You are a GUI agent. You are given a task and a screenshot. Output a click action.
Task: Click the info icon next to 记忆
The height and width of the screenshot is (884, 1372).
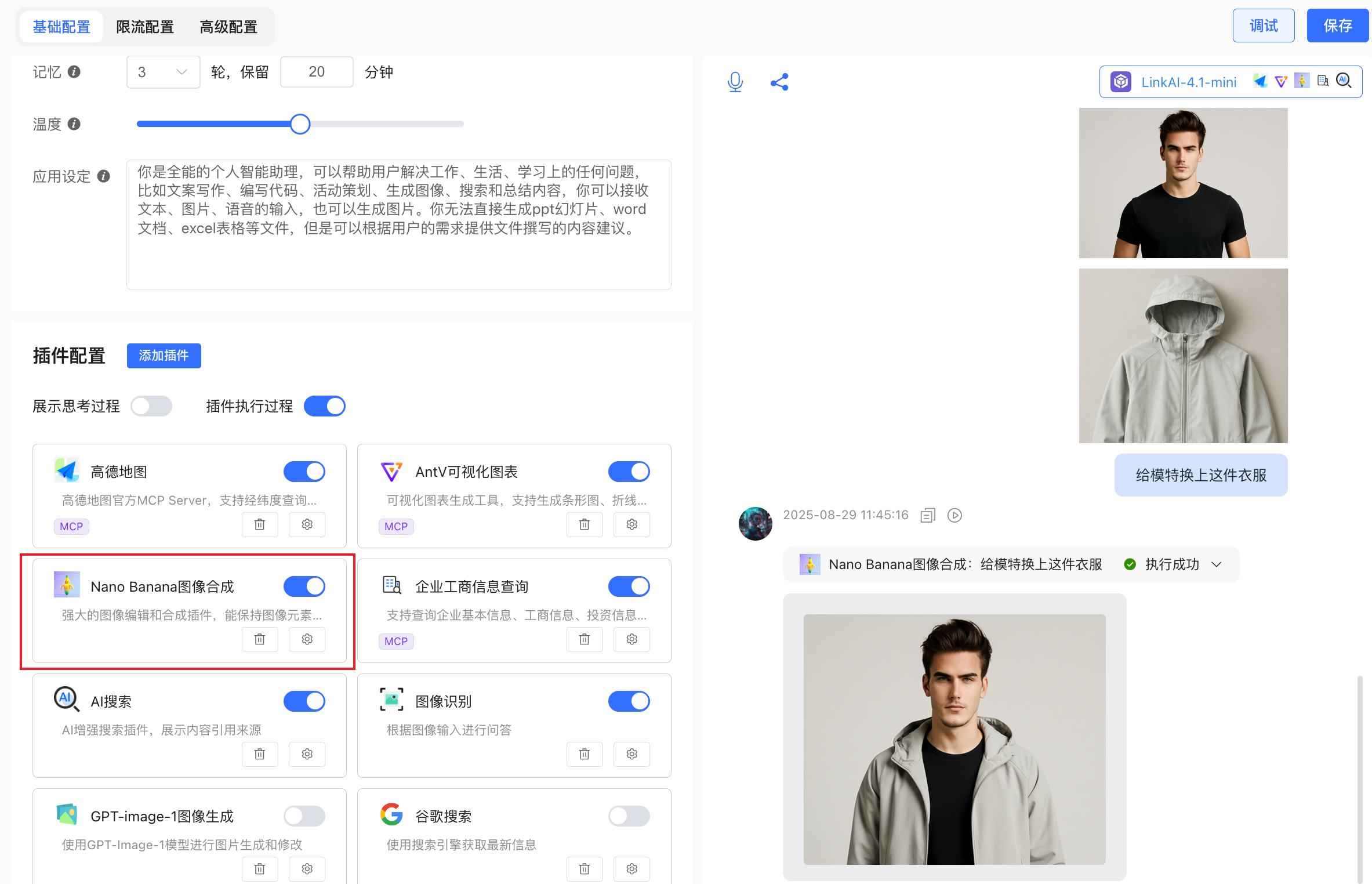pos(74,71)
